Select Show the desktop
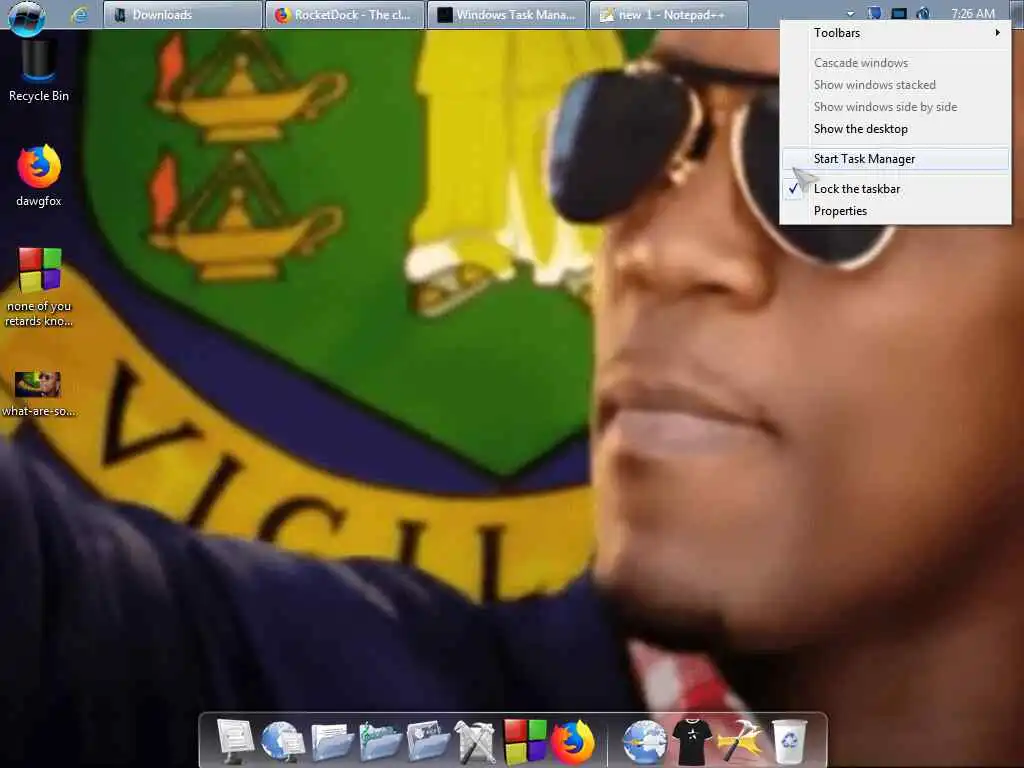1024x768 pixels. [895, 129]
